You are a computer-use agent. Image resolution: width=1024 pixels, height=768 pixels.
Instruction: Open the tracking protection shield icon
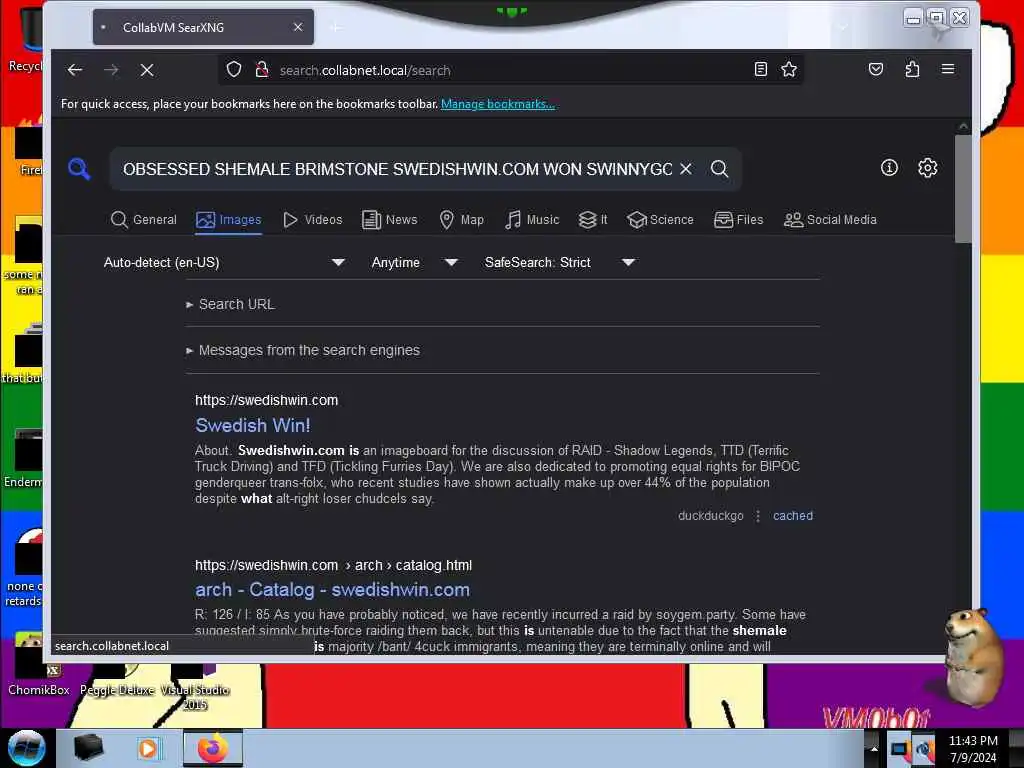point(234,69)
